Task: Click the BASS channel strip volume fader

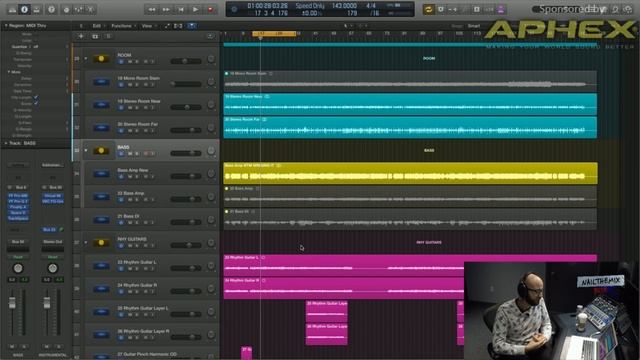Action: coord(12,303)
